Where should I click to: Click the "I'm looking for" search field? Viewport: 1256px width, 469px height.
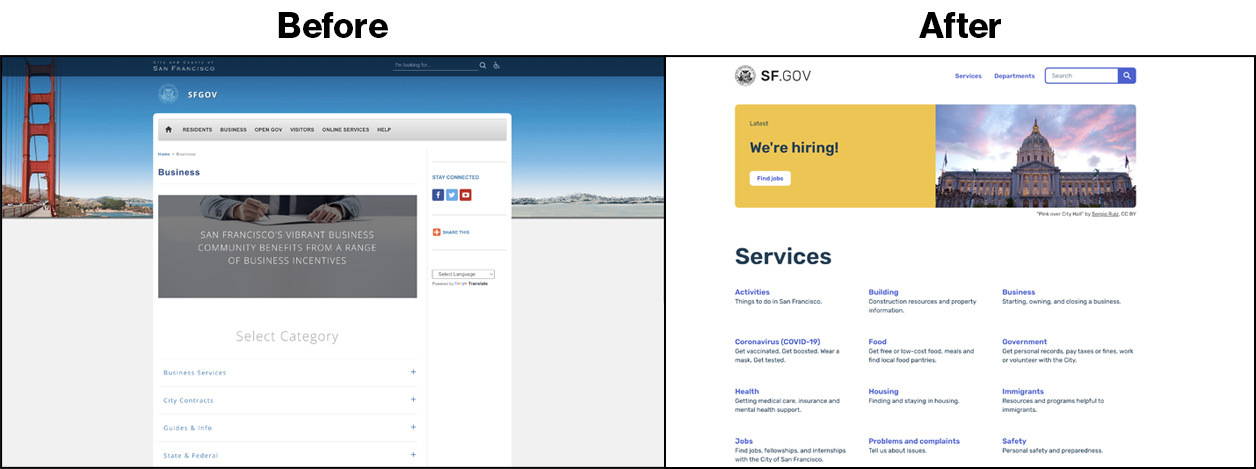point(434,66)
